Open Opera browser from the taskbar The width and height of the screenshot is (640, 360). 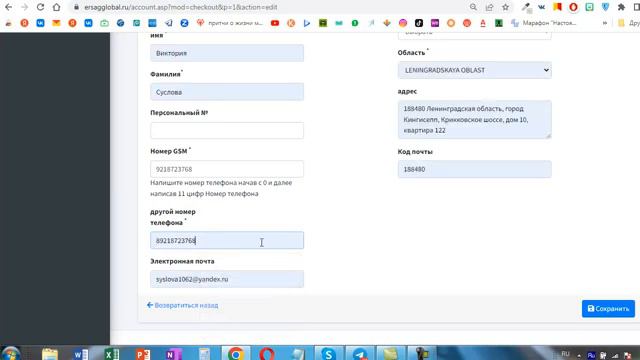[x=267, y=353]
